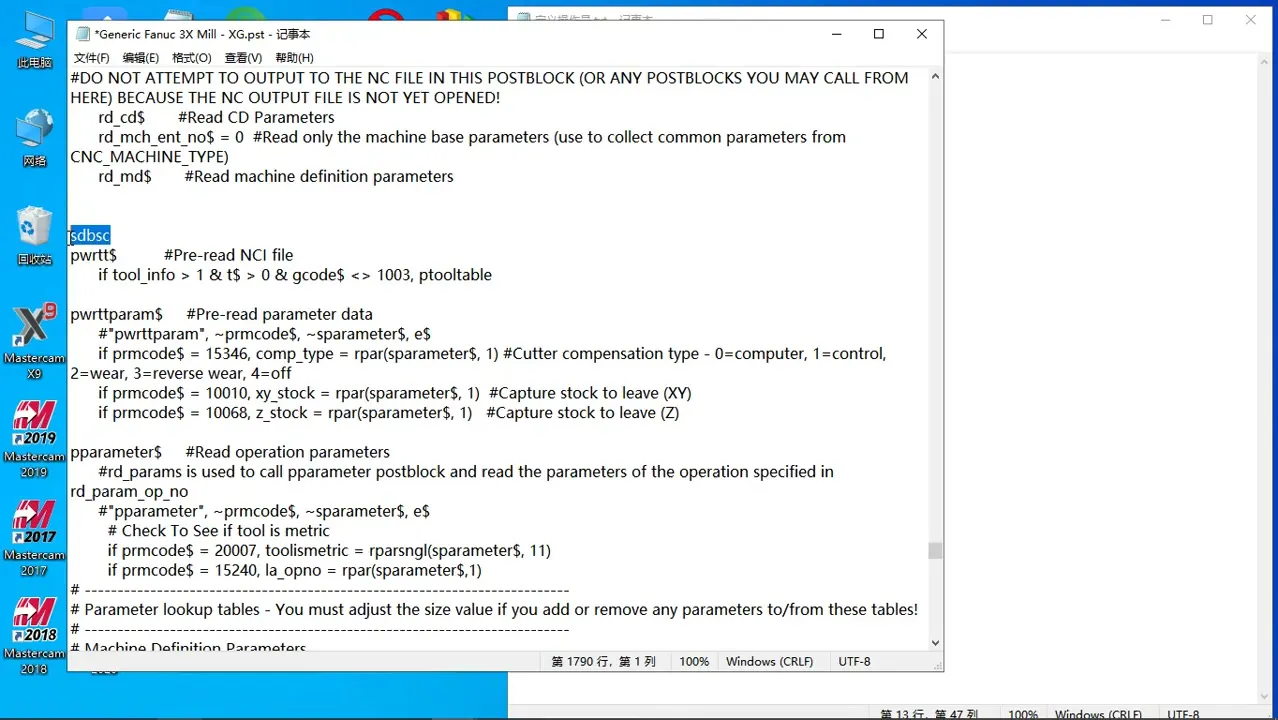Screen dimensions: 1278x720
Task: Maximize the Generic Fanuc 3X Mill Notepad window
Action: [878, 34]
